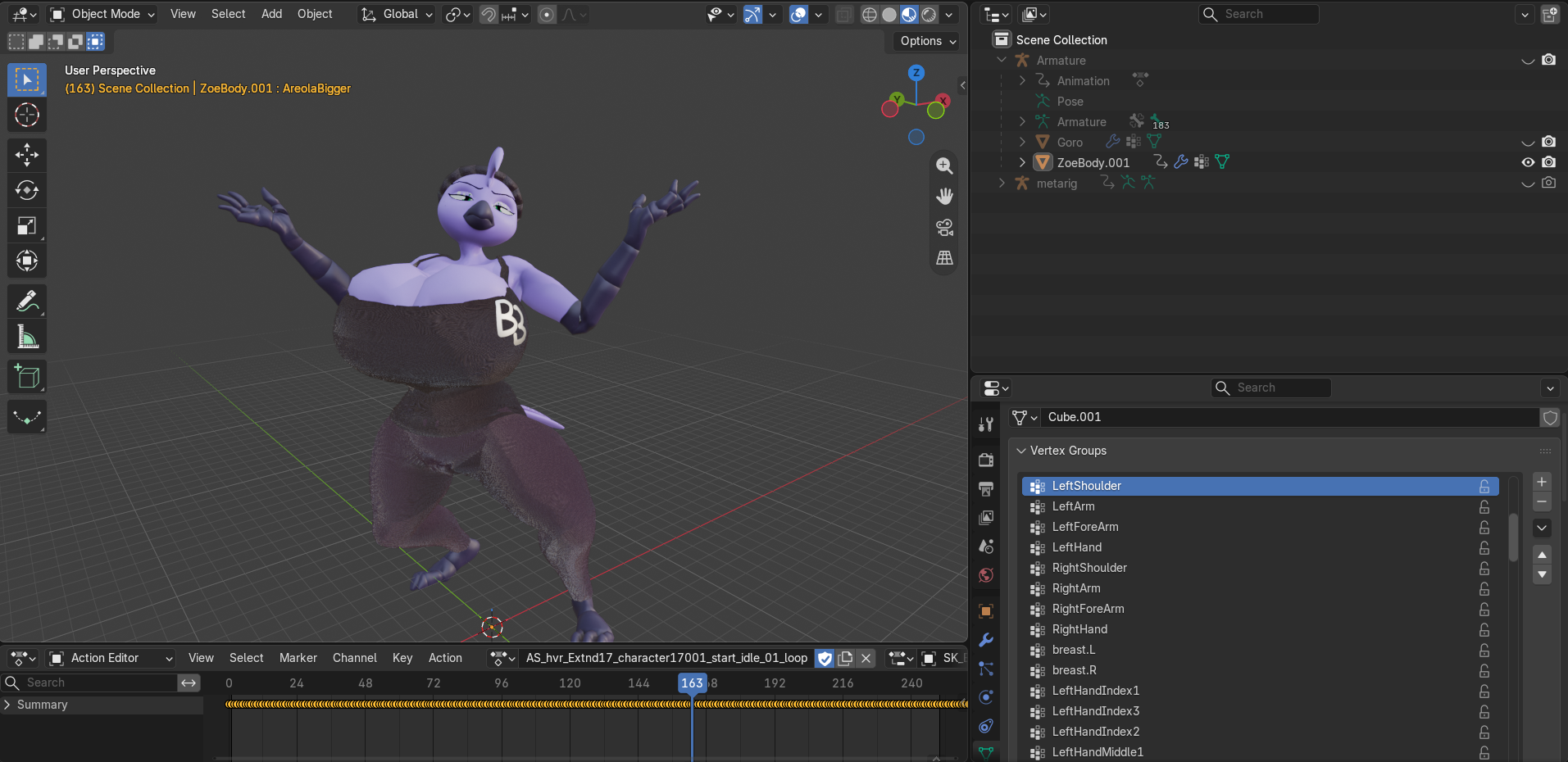Expand the metarig outliner entry
The width and height of the screenshot is (1568, 762).
tap(1002, 183)
